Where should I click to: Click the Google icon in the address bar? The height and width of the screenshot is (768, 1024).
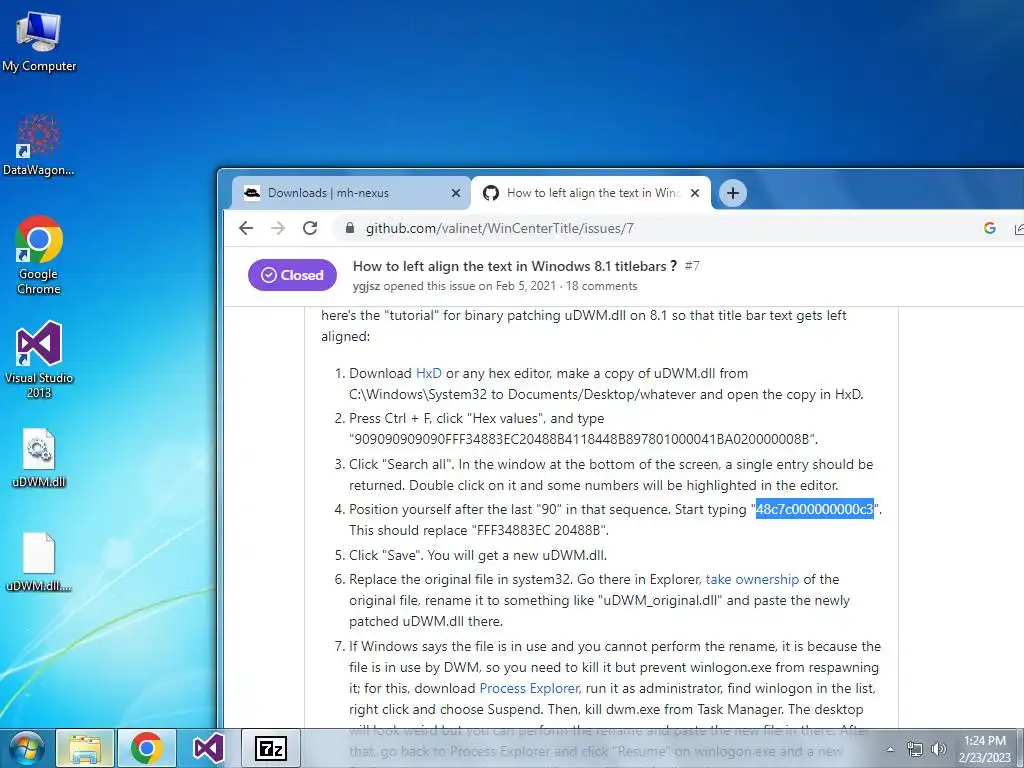pyautogui.click(x=989, y=228)
